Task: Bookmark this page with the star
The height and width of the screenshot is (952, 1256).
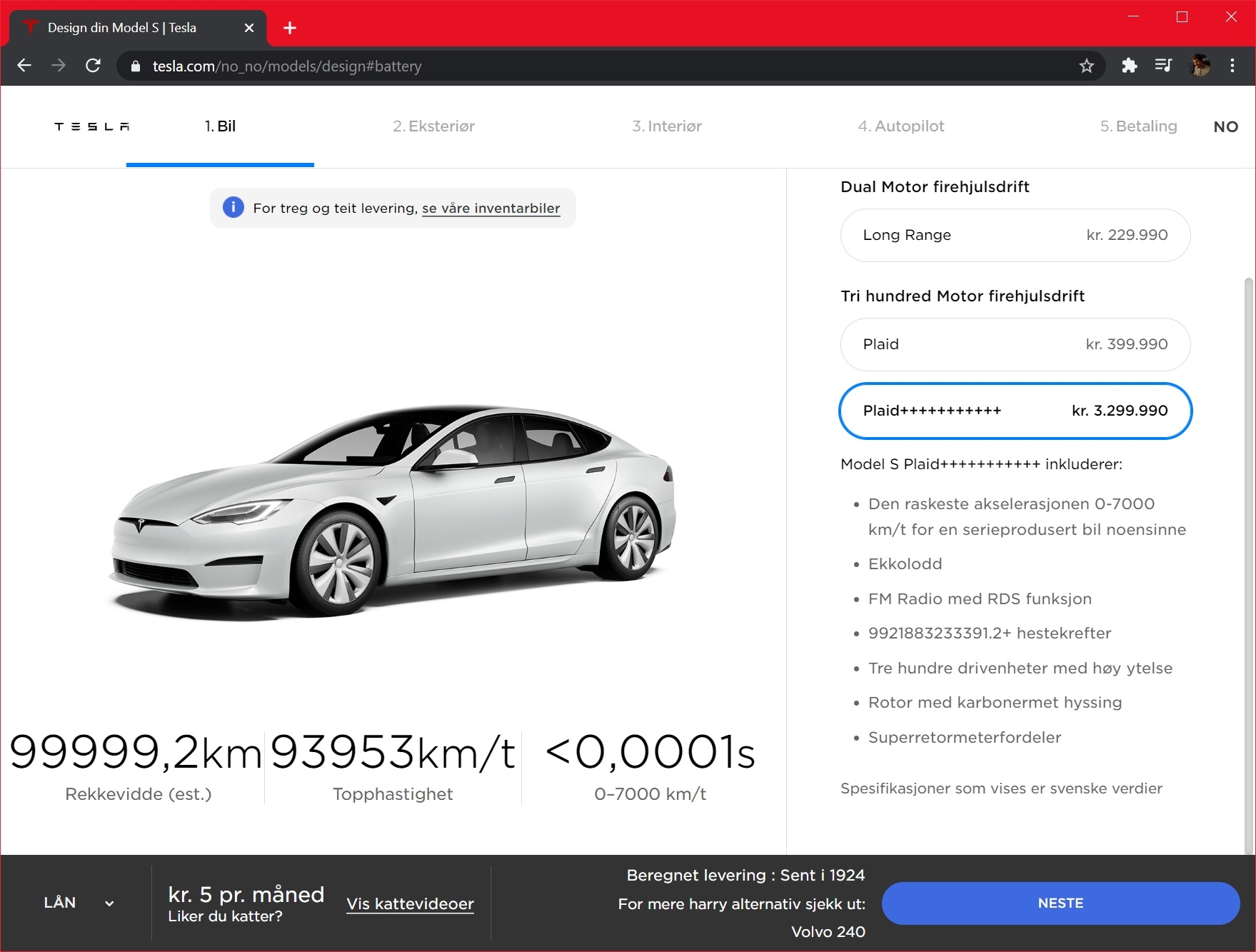Action: click(1087, 66)
